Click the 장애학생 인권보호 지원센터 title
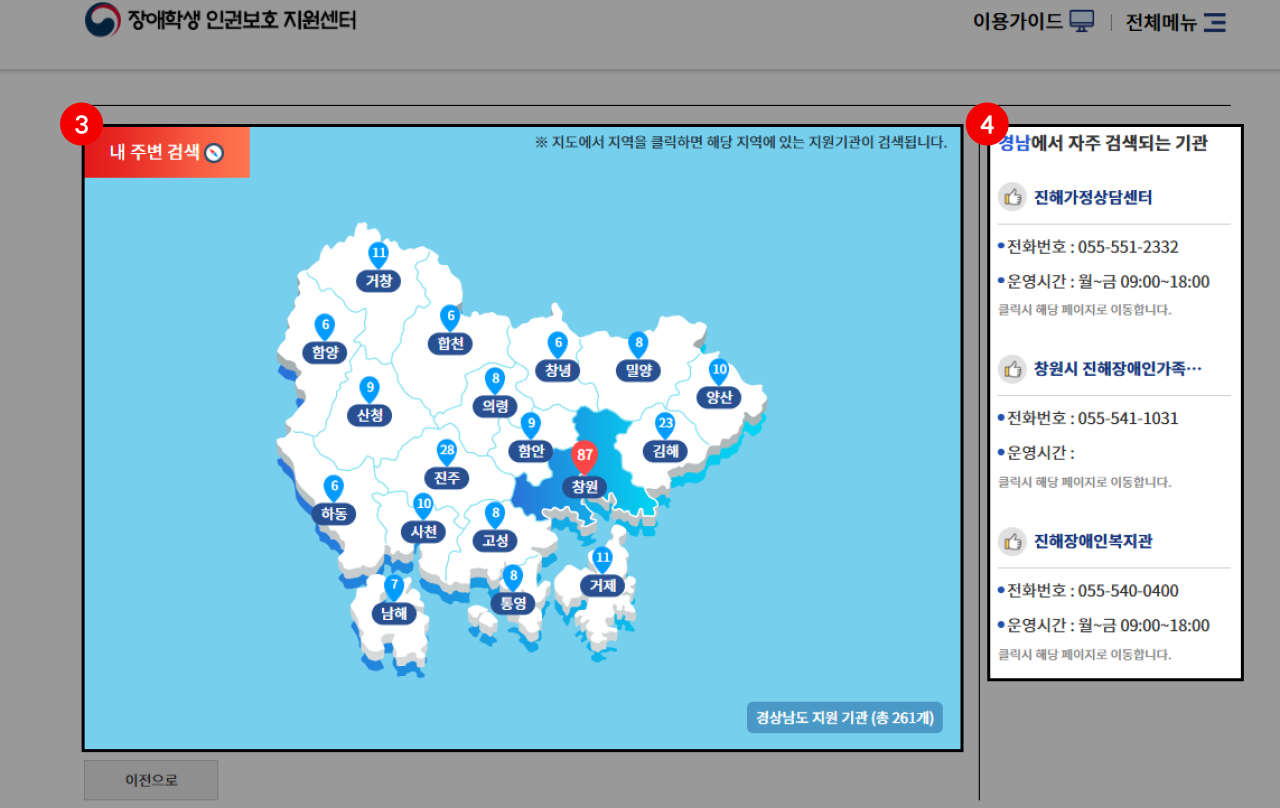Screen dimensions: 1280x808 click(x=241, y=20)
